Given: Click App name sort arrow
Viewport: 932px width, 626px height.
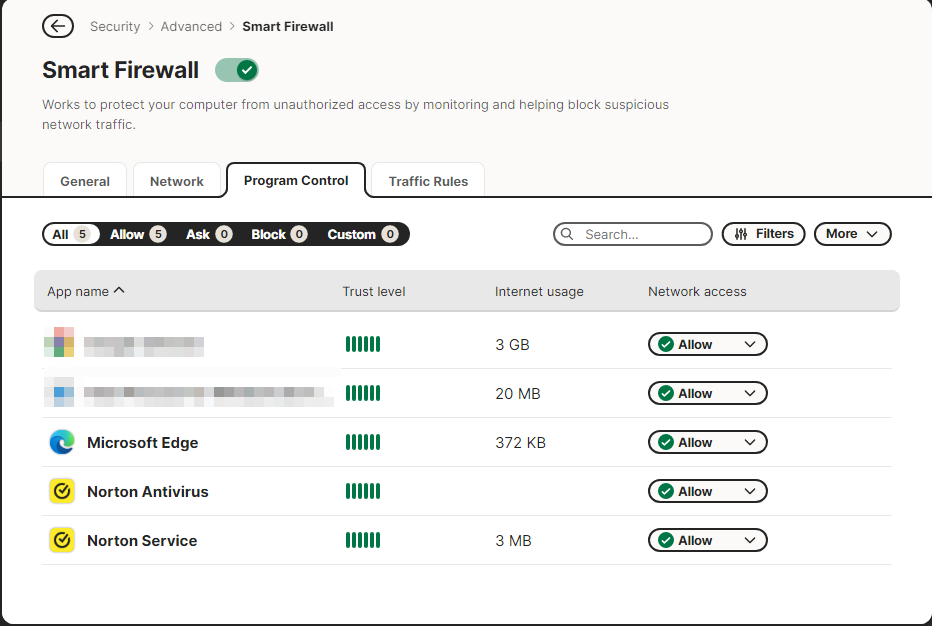Looking at the screenshot, I should point(120,291).
